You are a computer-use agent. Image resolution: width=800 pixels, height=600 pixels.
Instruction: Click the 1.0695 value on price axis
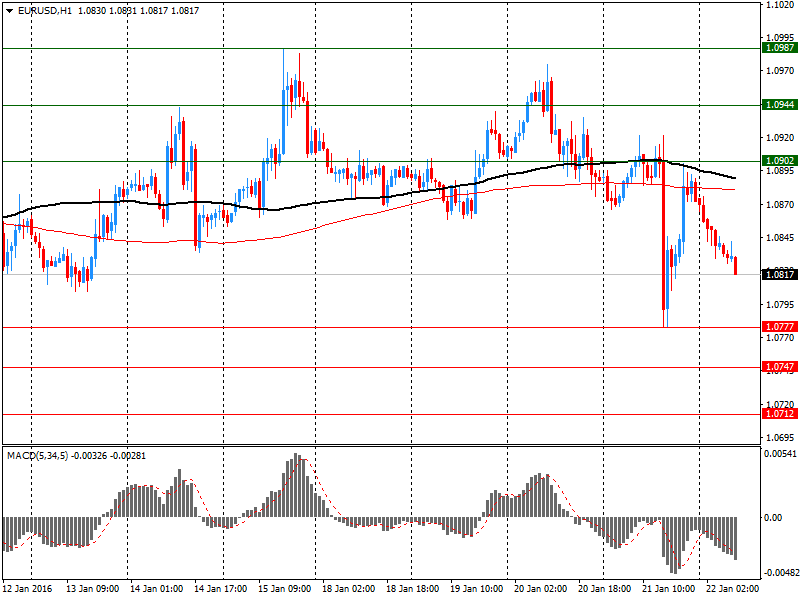(x=780, y=438)
